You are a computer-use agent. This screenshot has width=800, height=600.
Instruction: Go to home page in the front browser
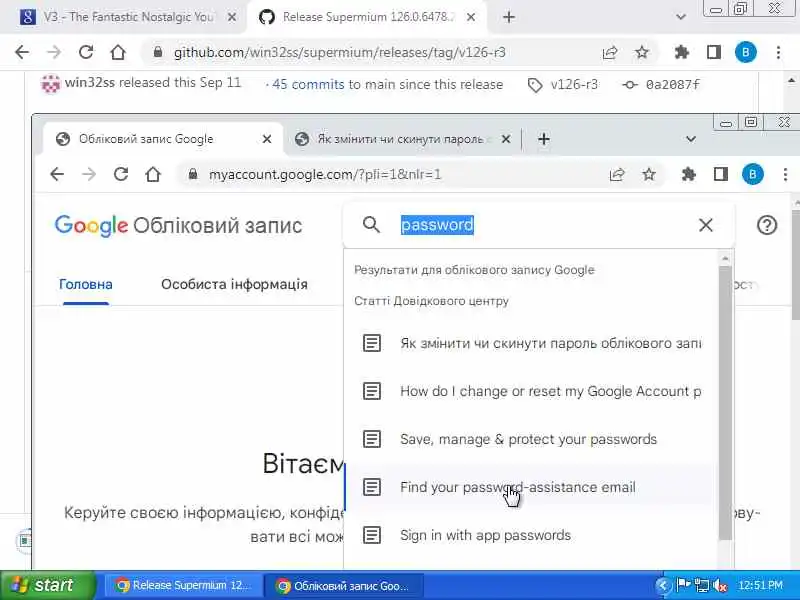[153, 174]
